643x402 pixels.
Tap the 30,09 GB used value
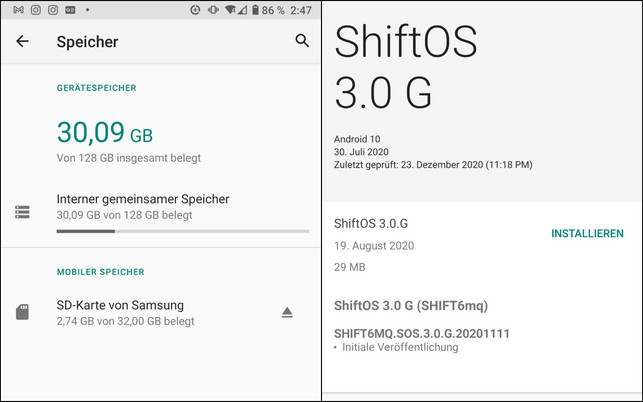click(x=105, y=132)
